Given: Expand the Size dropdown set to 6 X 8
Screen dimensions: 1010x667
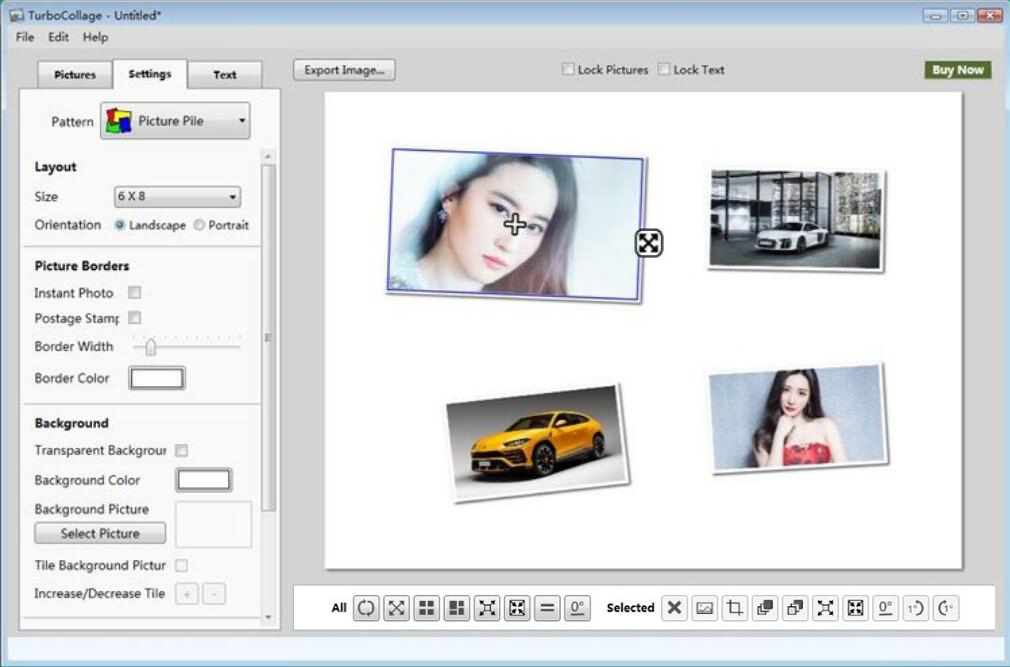Looking at the screenshot, I should [177, 197].
